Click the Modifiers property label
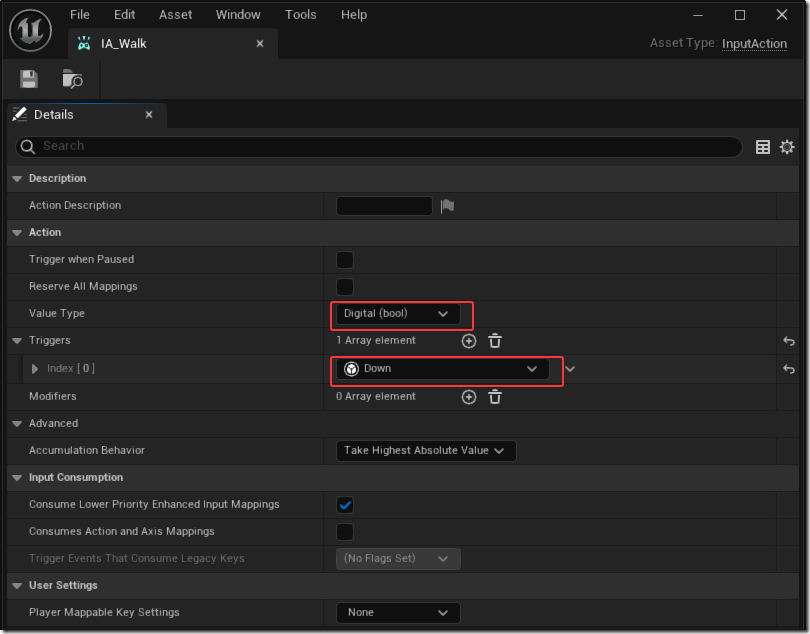 [x=53, y=396]
